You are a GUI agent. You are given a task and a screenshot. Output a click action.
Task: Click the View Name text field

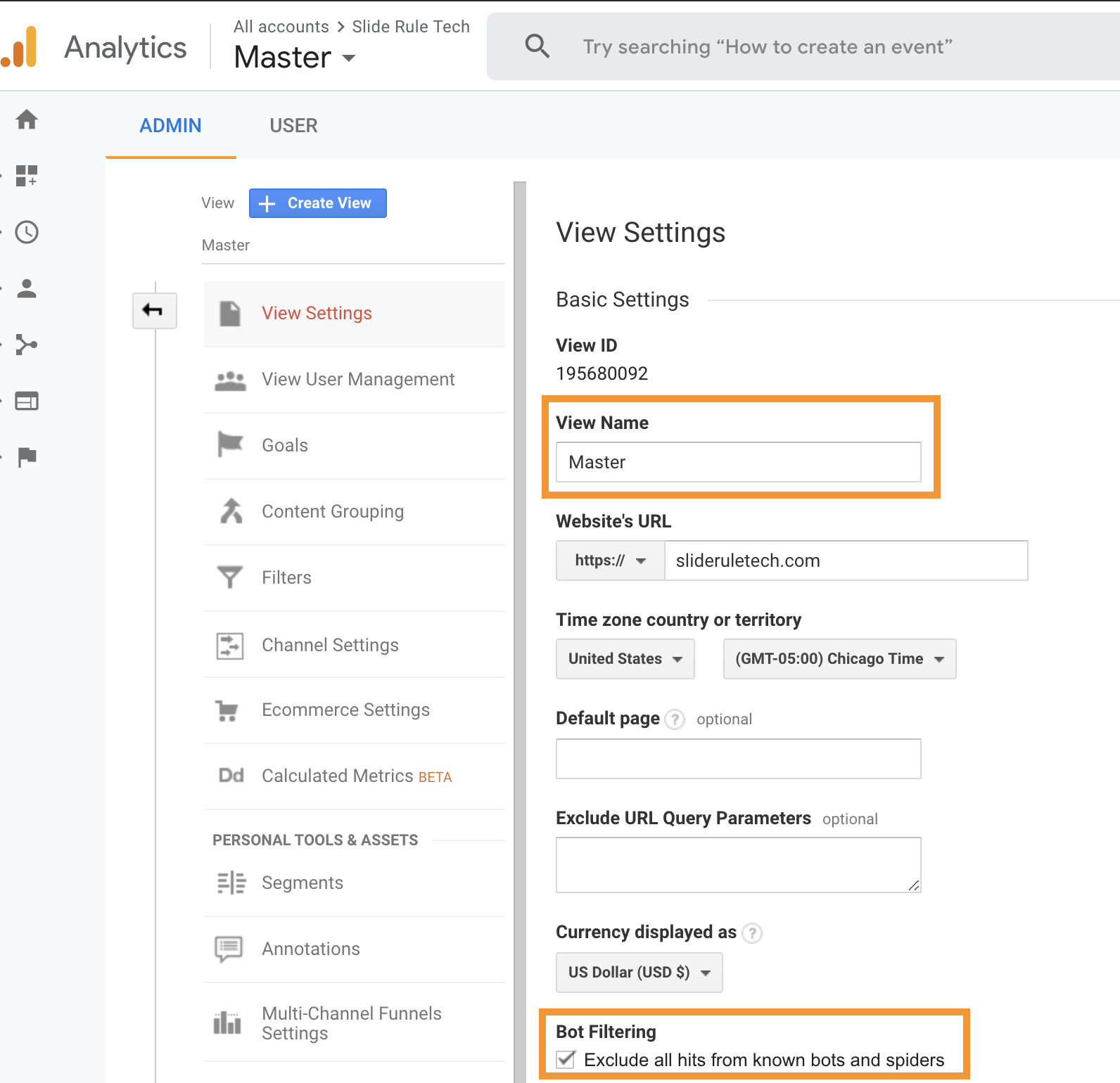738,462
